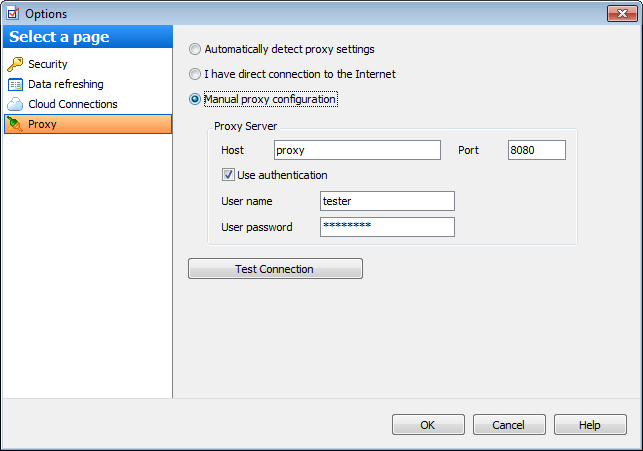The width and height of the screenshot is (643, 451).
Task: Focus the proxy Host field
Action: coord(357,150)
